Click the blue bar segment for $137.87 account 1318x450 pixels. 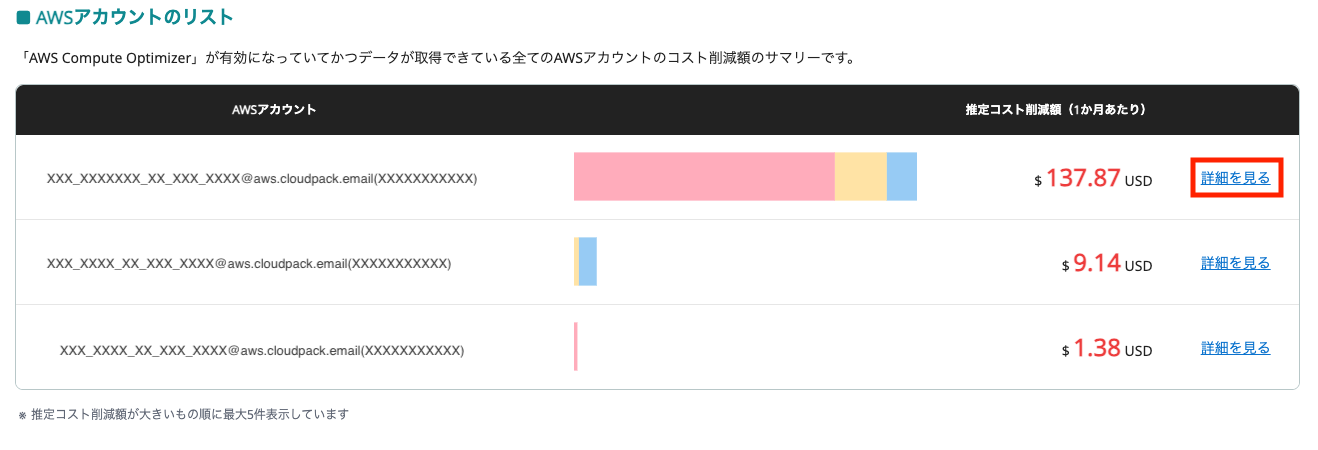click(x=901, y=177)
